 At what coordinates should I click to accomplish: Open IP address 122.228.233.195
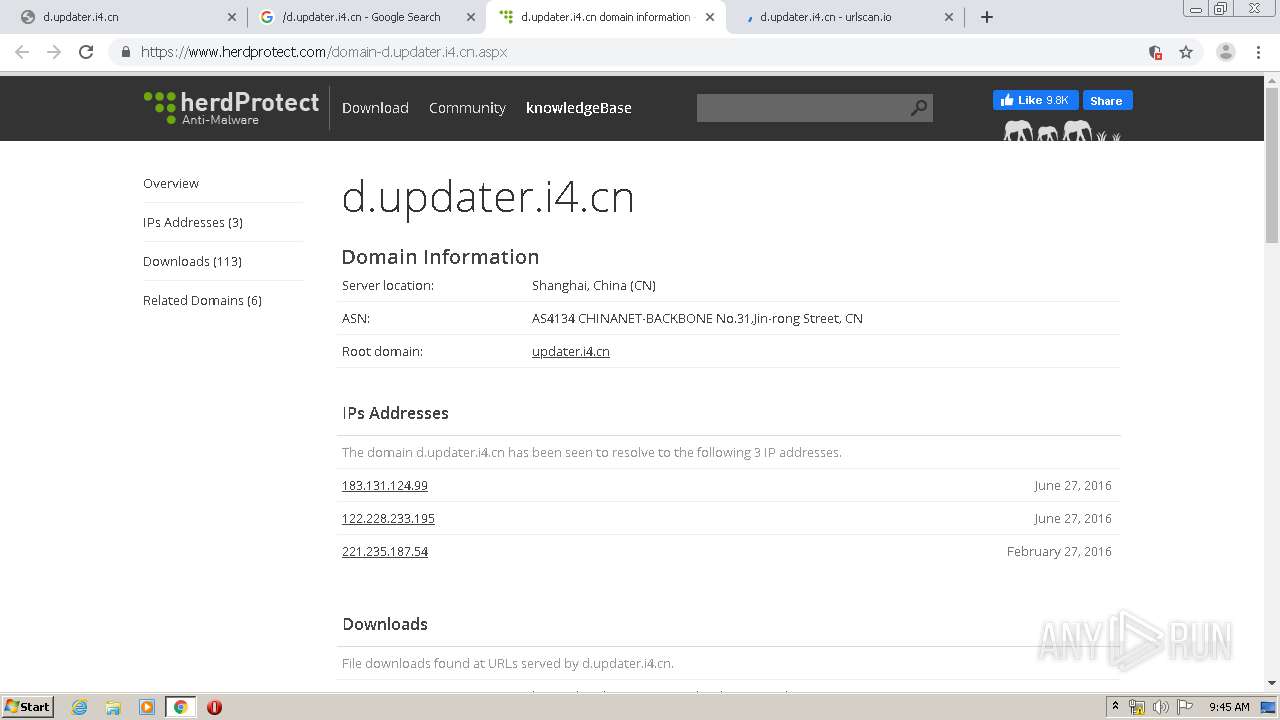(x=388, y=518)
